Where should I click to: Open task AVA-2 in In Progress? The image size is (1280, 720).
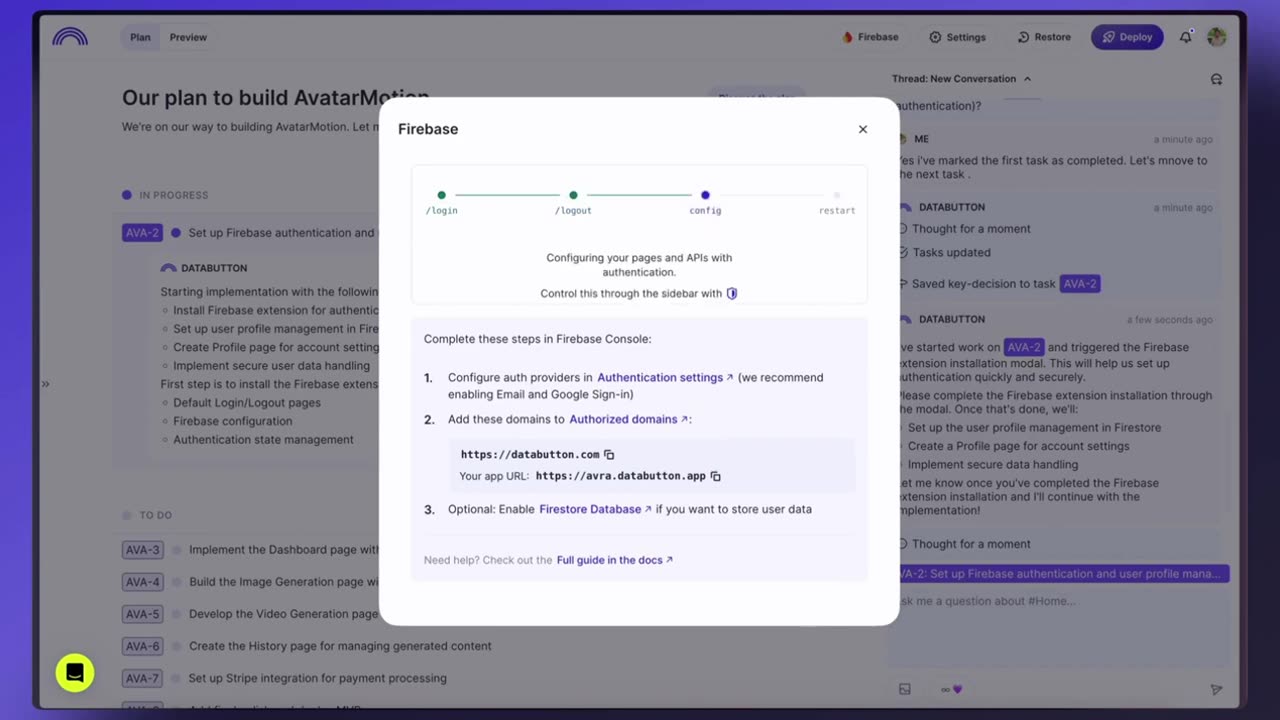(x=250, y=233)
